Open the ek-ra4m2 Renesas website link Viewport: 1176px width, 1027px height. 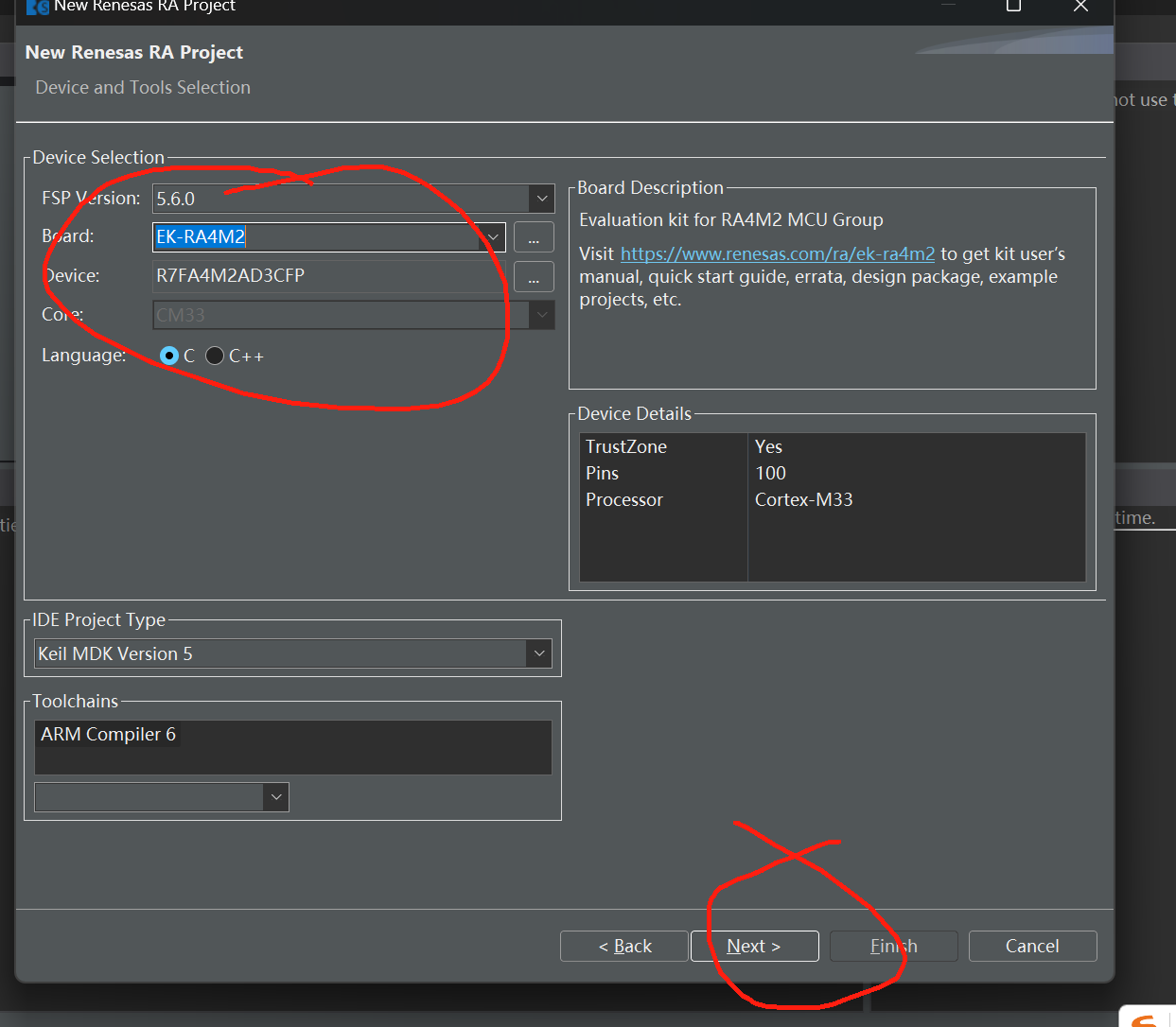point(778,253)
